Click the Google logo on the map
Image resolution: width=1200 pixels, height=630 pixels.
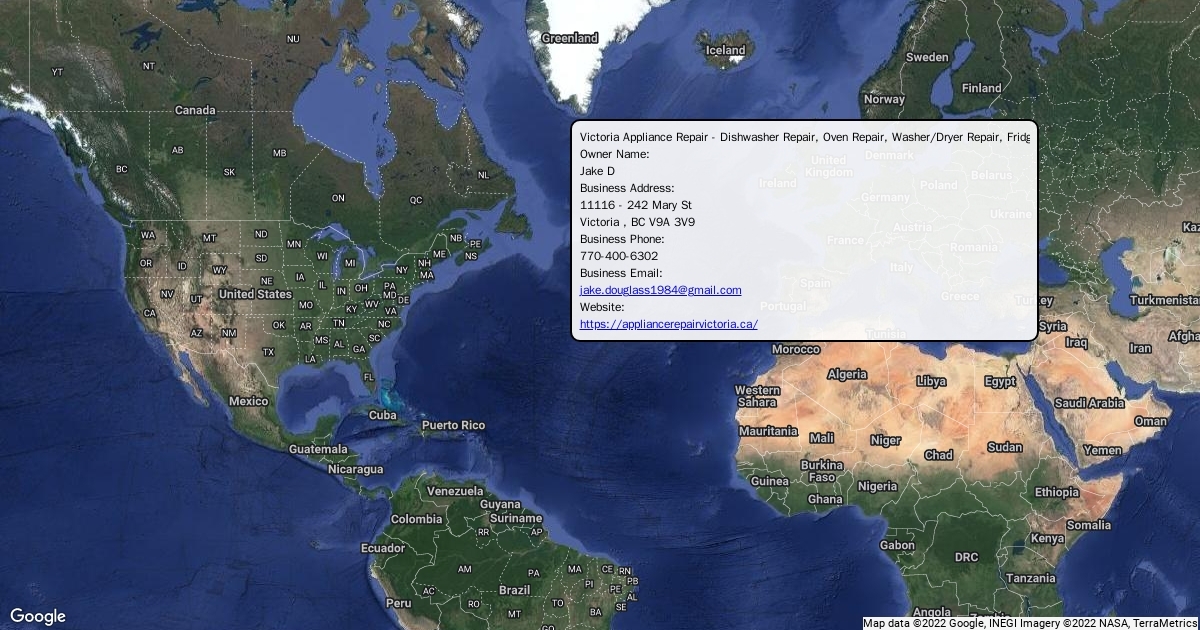click(x=38, y=616)
